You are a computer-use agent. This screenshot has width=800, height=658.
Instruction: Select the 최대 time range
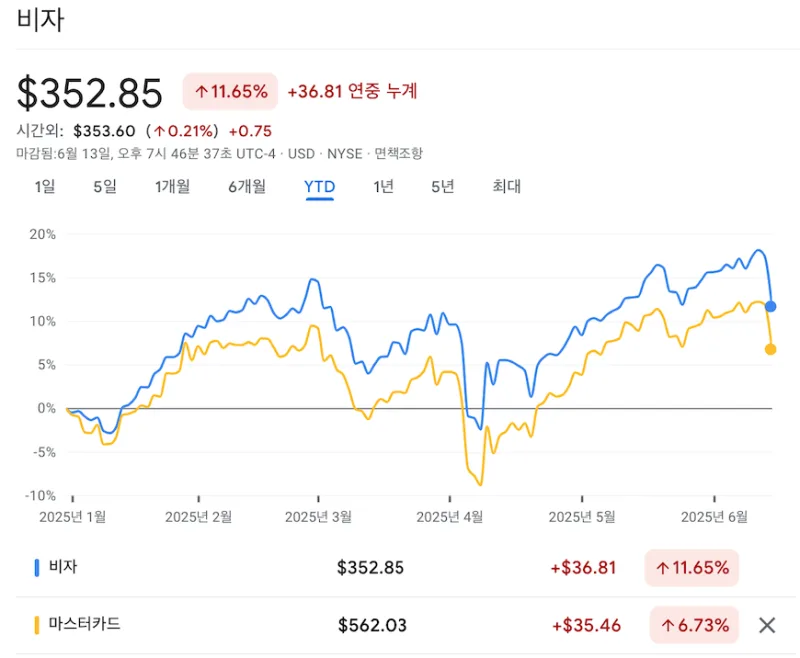(508, 186)
